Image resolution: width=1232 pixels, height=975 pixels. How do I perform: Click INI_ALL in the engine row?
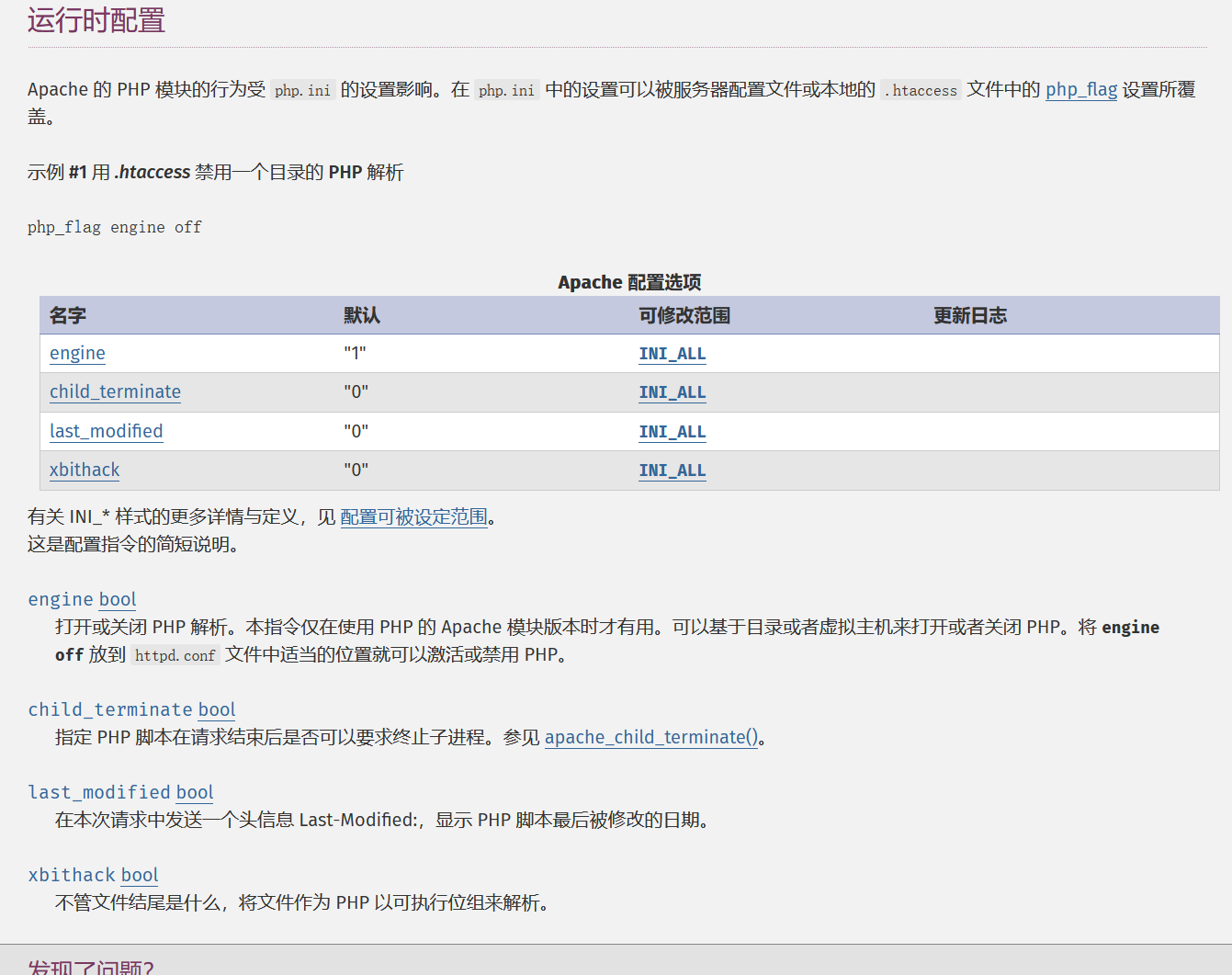tap(672, 354)
